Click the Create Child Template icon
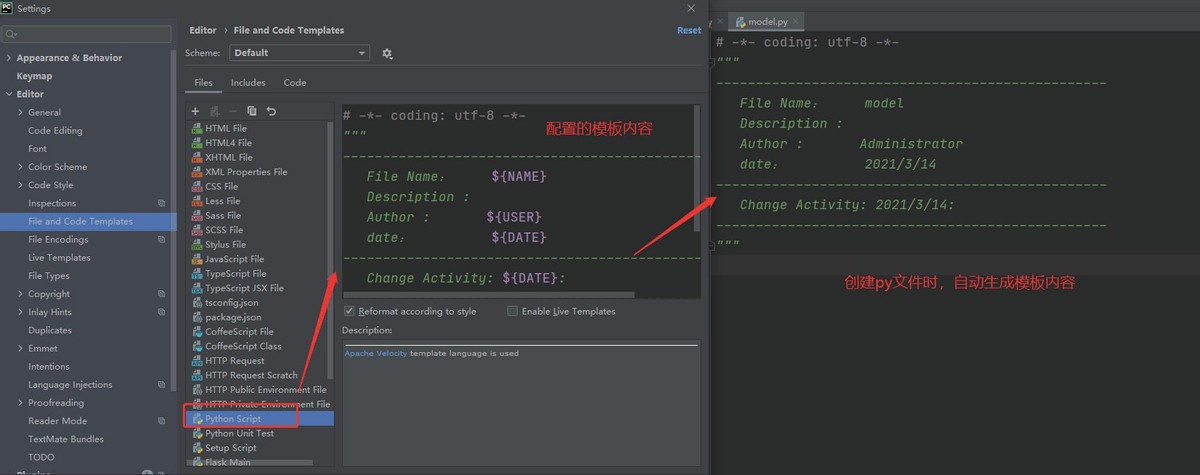Viewport: 1200px width, 475px height. click(x=214, y=111)
